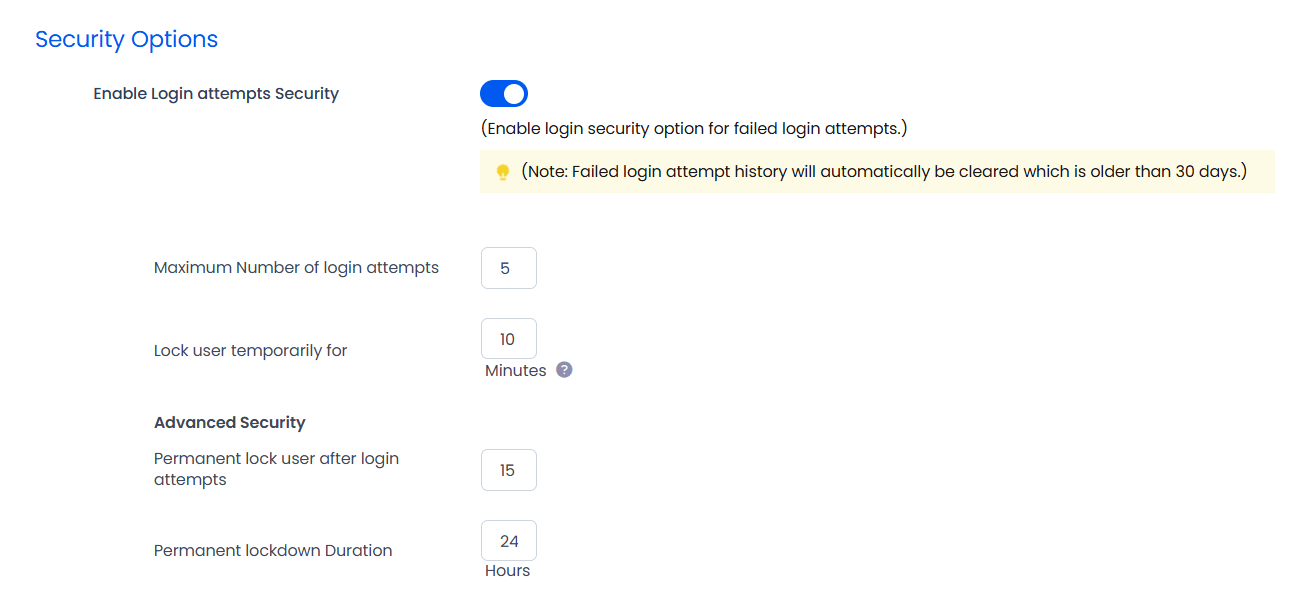The image size is (1296, 594).
Task: Click the lightbulb icon in the note
Action: click(x=503, y=172)
